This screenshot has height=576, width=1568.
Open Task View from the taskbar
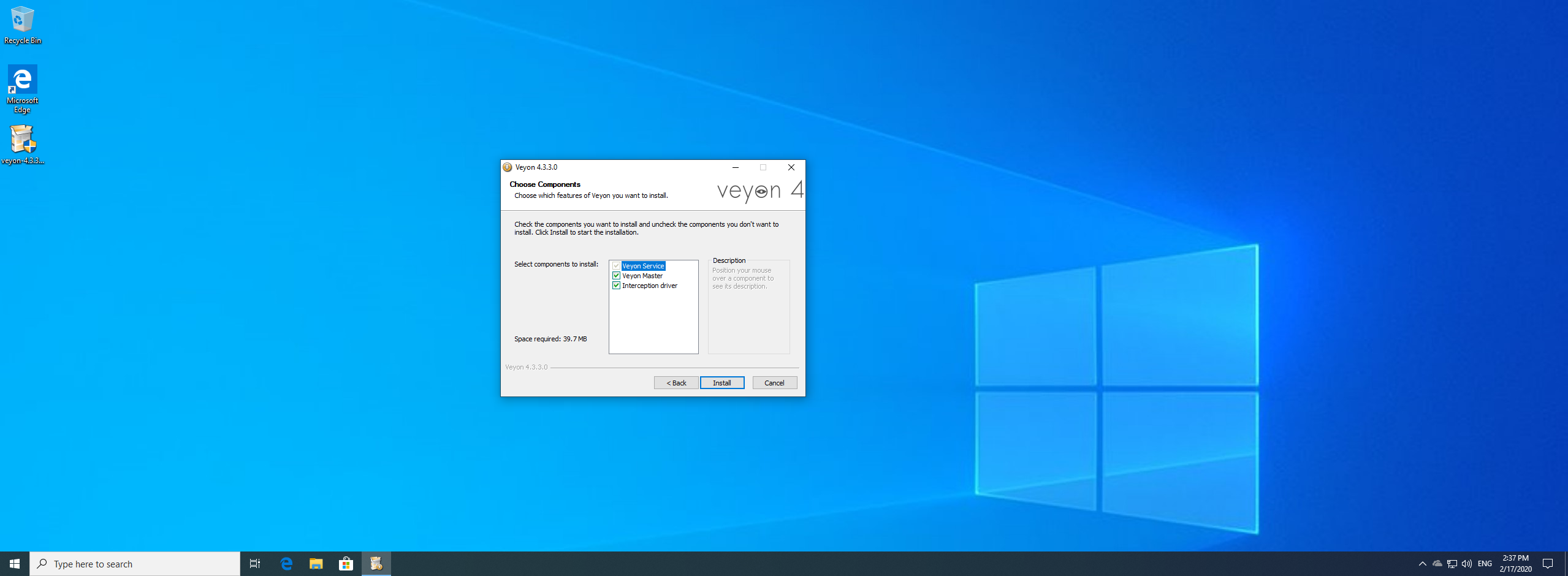point(255,564)
